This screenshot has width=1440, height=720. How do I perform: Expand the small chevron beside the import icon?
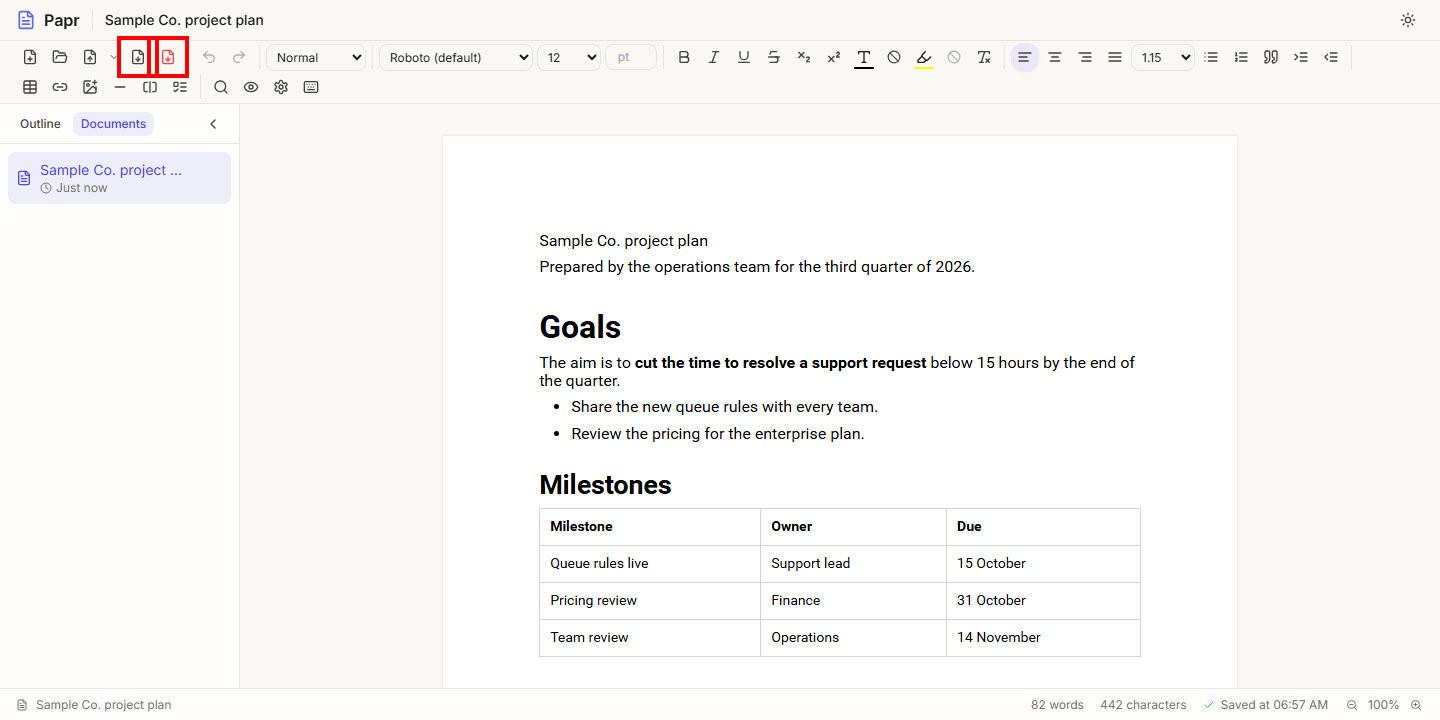[114, 57]
